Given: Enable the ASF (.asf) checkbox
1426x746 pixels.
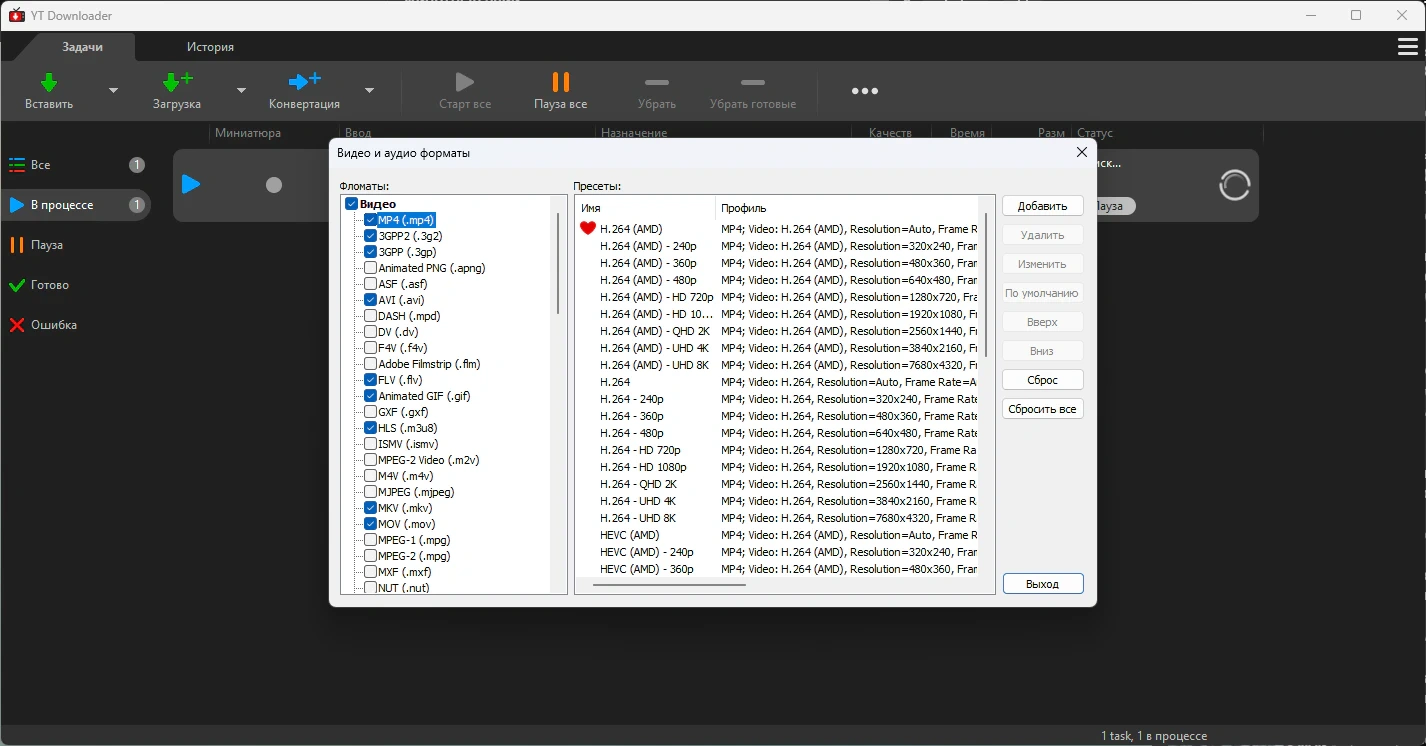Looking at the screenshot, I should click(x=371, y=284).
